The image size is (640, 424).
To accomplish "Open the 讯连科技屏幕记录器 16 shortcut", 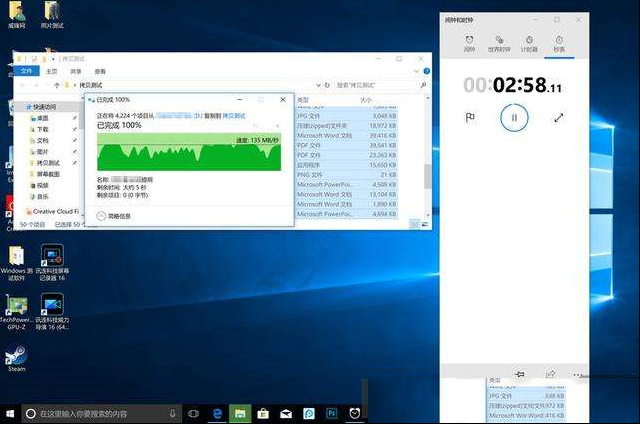I will [52, 262].
